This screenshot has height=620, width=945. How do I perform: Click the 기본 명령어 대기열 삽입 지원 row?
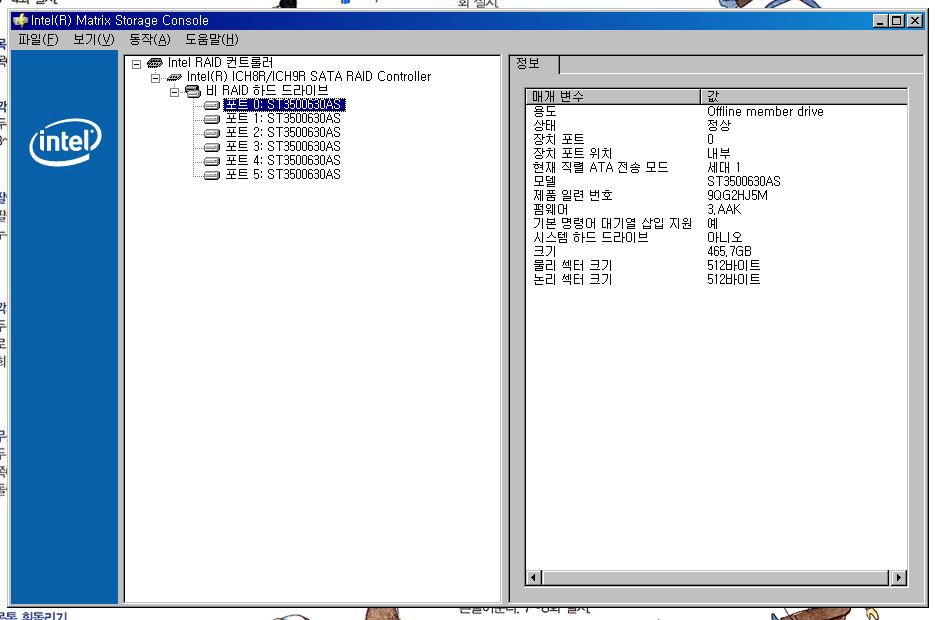point(716,223)
